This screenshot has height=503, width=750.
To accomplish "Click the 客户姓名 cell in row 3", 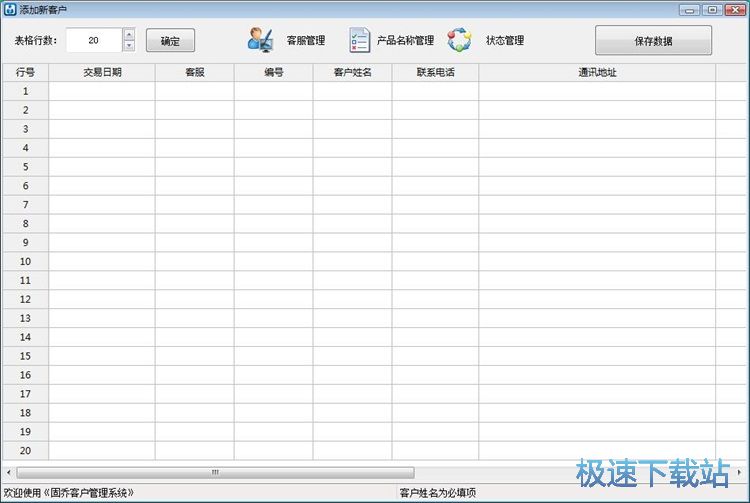I will tap(353, 129).
